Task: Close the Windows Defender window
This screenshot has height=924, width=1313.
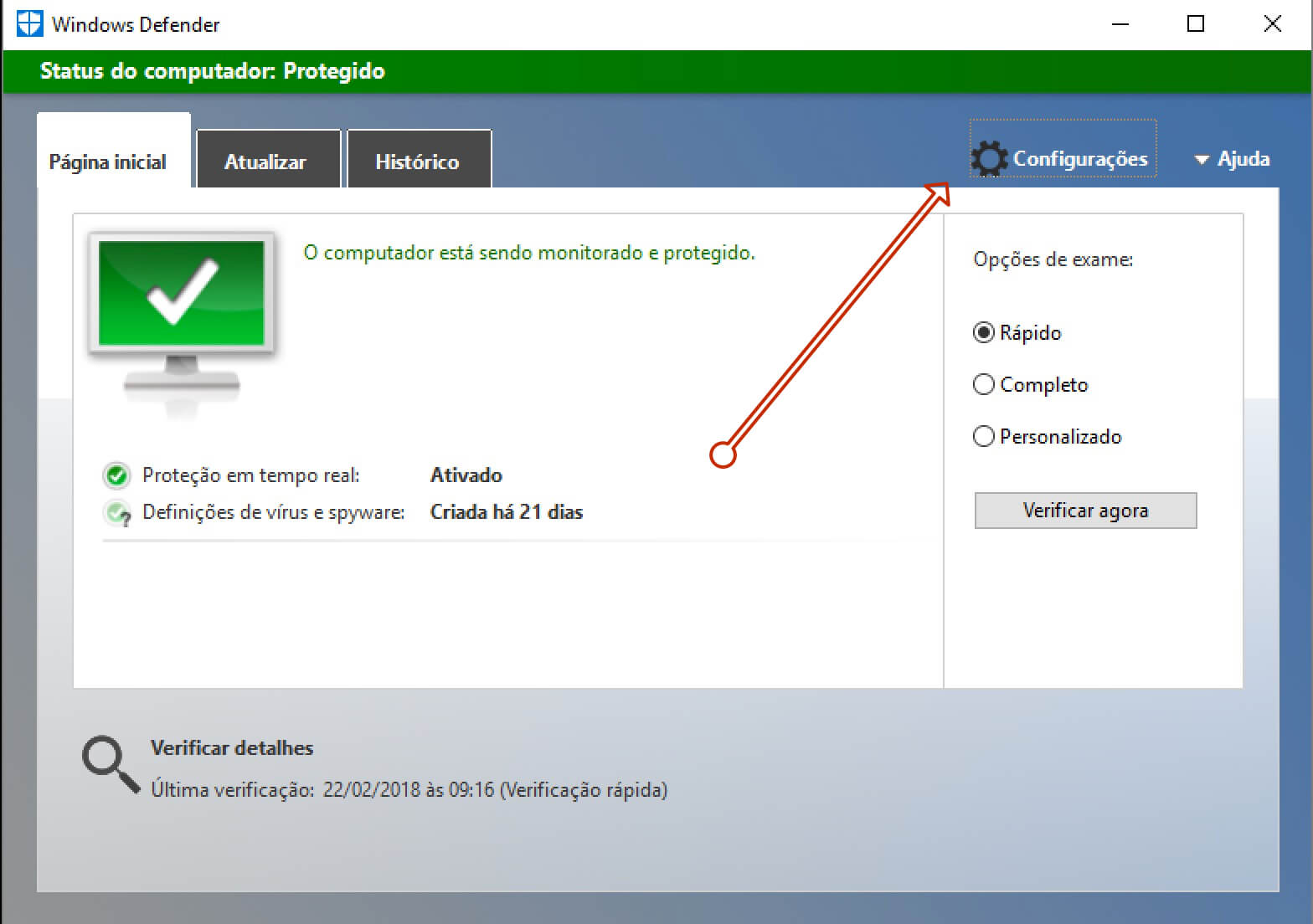Action: point(1272,24)
